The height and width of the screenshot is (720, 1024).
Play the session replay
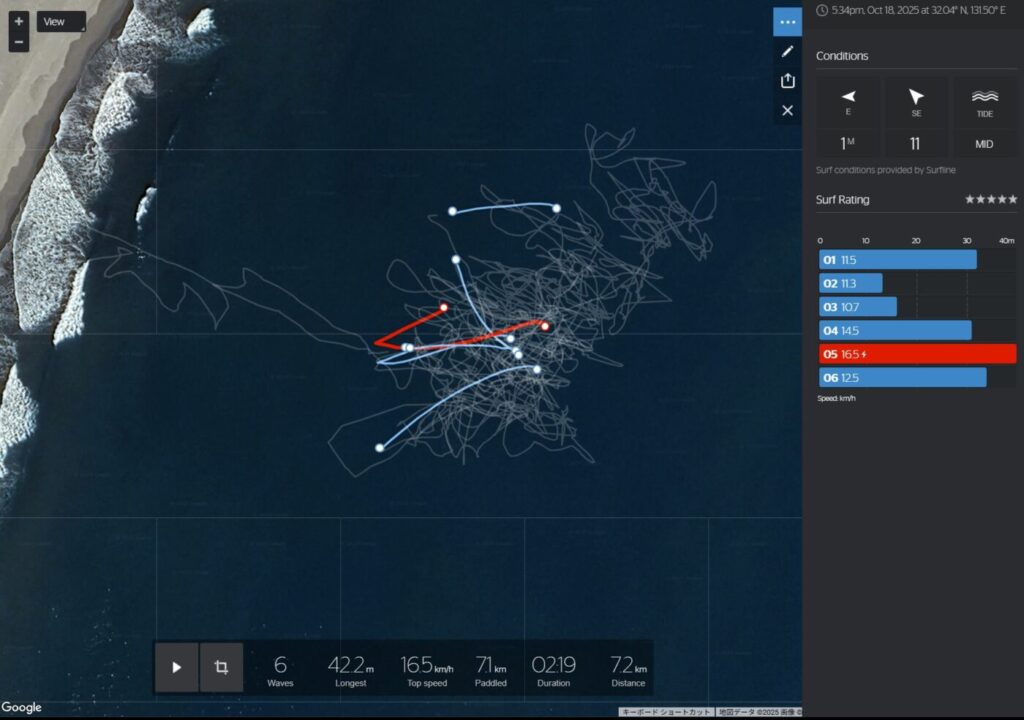[177, 667]
